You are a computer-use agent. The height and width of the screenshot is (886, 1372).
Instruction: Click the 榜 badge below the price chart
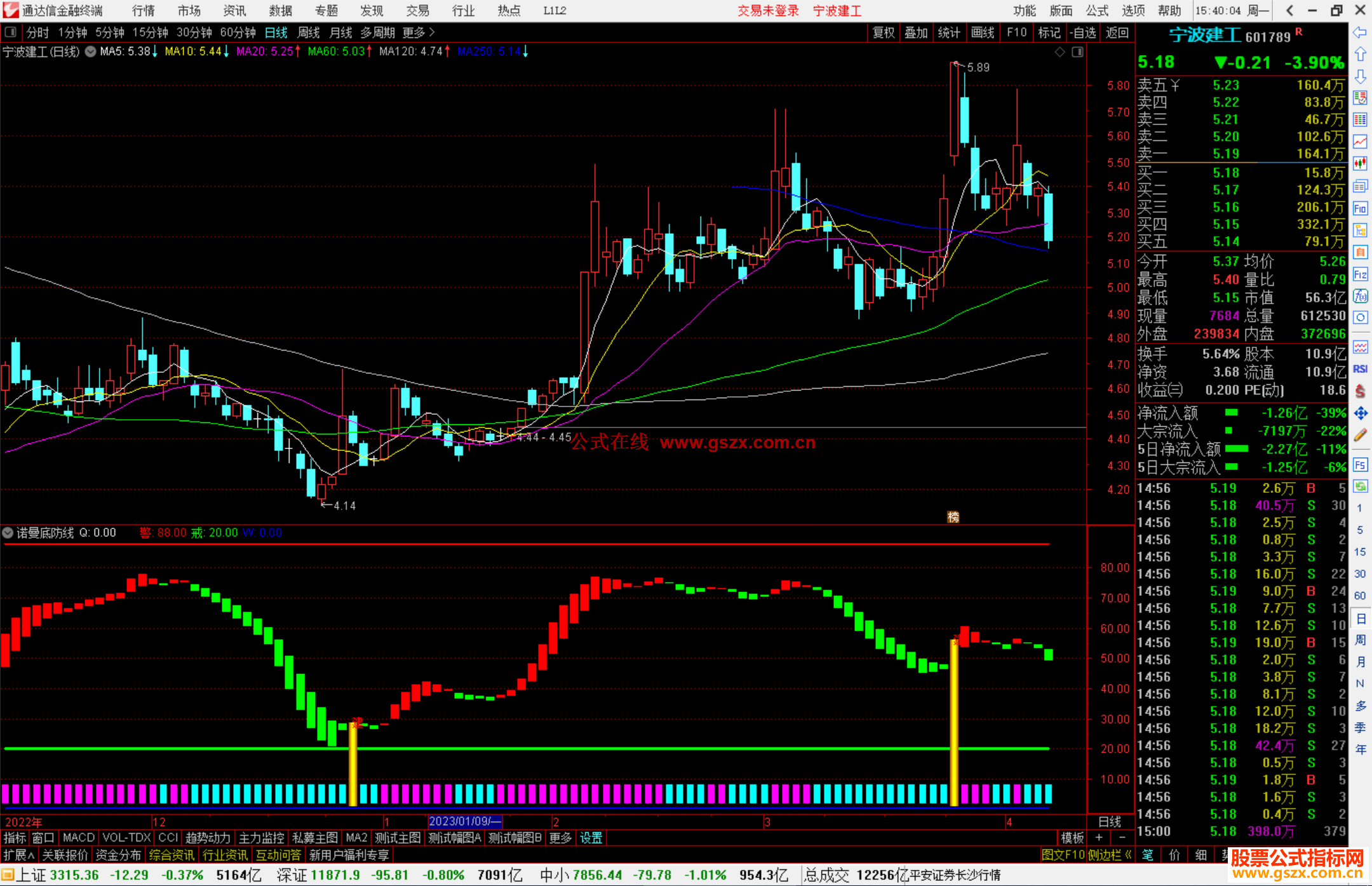point(953,517)
